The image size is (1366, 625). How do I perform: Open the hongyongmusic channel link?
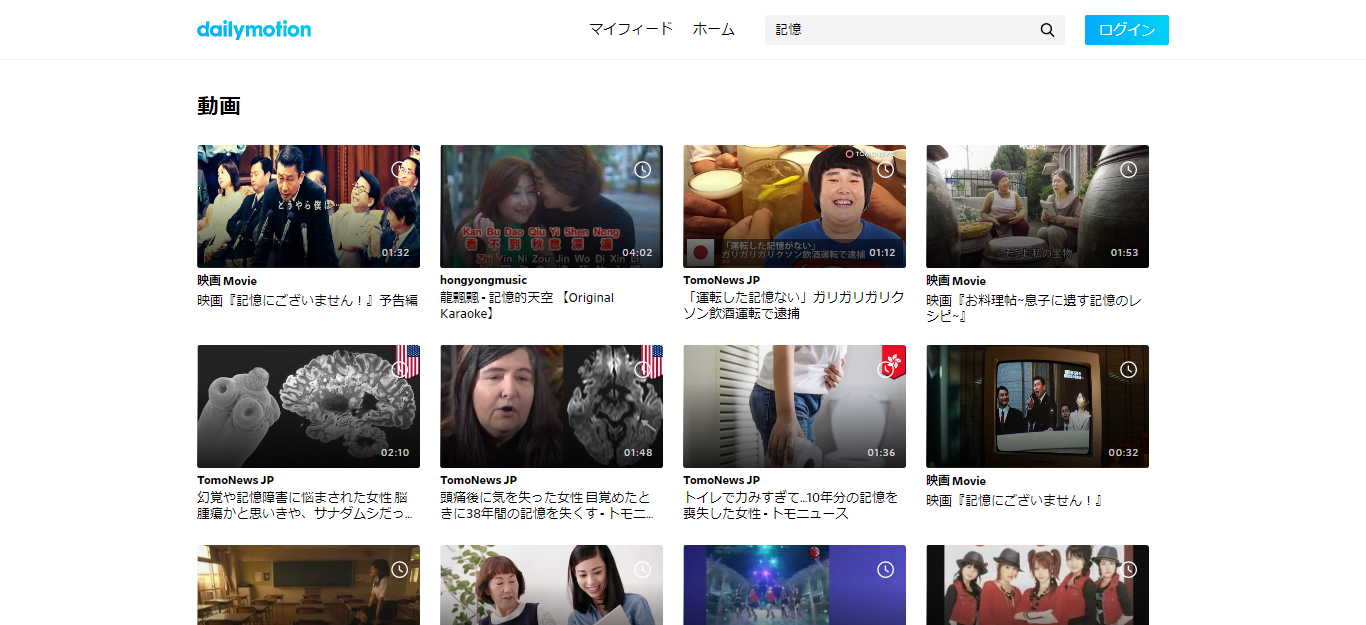tap(483, 281)
